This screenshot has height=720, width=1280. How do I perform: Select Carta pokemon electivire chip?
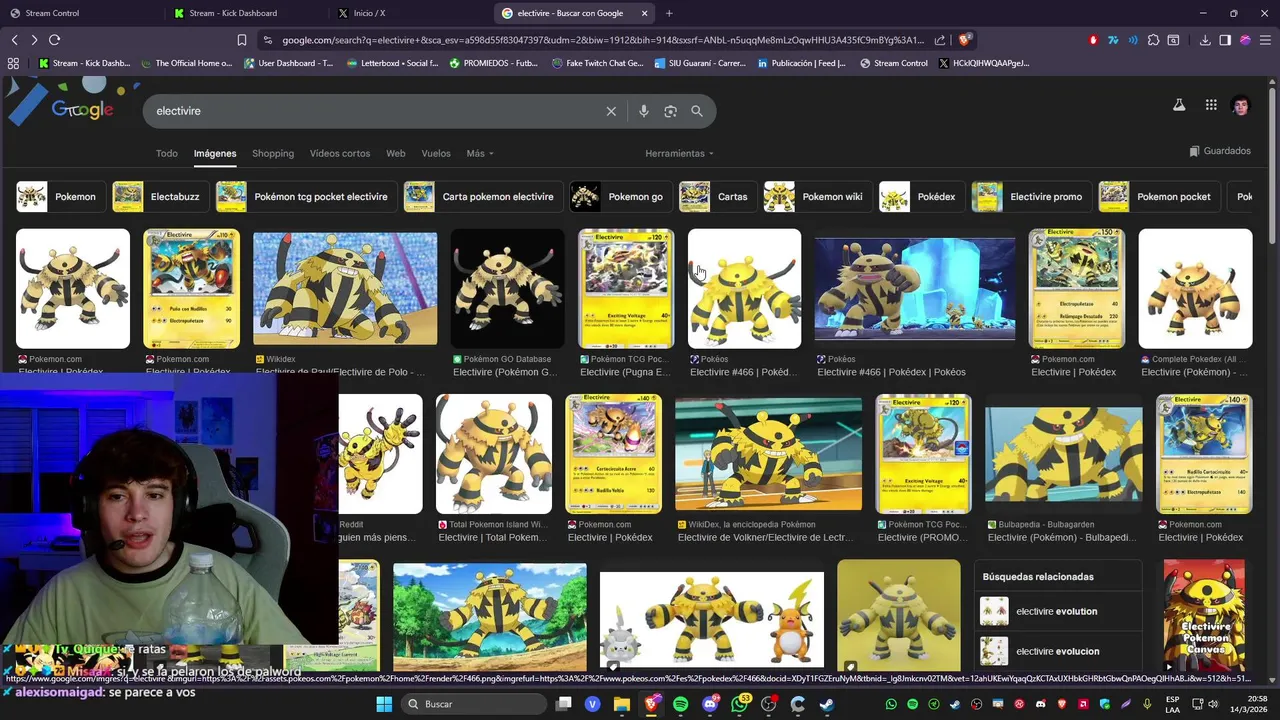click(482, 197)
